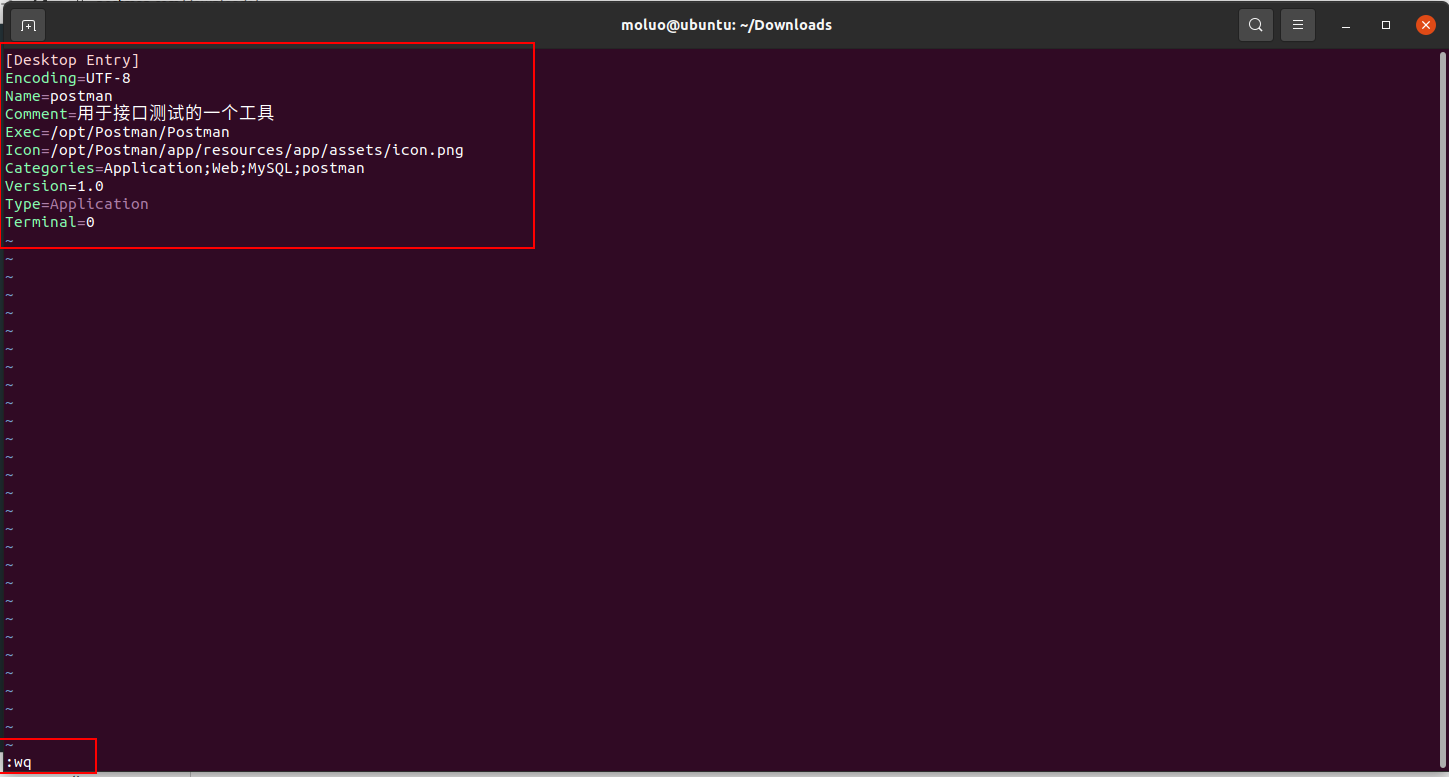The height and width of the screenshot is (777, 1449).
Task: Click the 'Categories=Application;Web;MySQL;postman' line
Action: (185, 168)
